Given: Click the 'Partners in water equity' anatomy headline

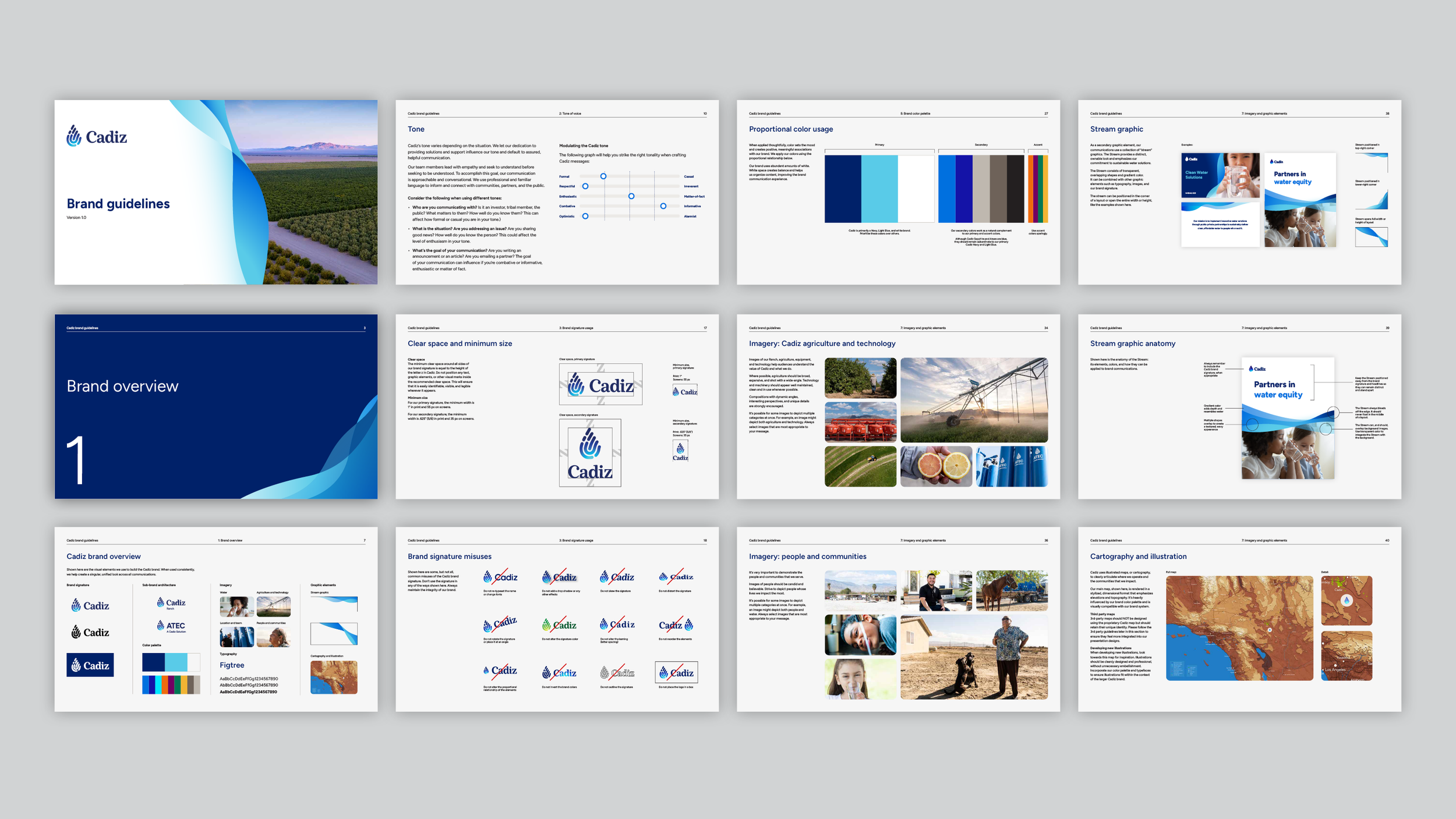Looking at the screenshot, I should click(1277, 389).
